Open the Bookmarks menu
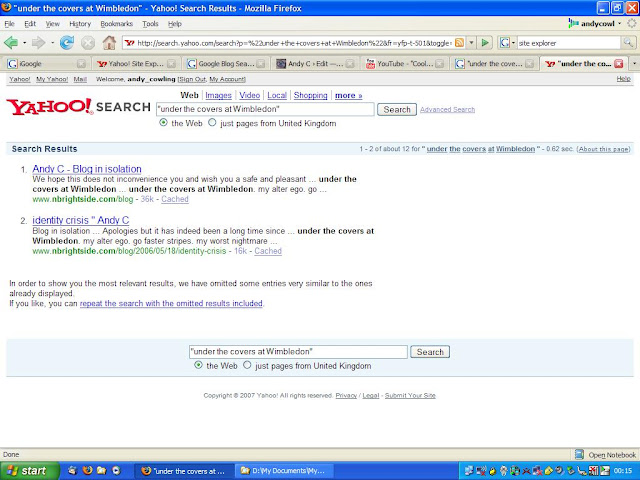The height and width of the screenshot is (480, 640). point(117,24)
